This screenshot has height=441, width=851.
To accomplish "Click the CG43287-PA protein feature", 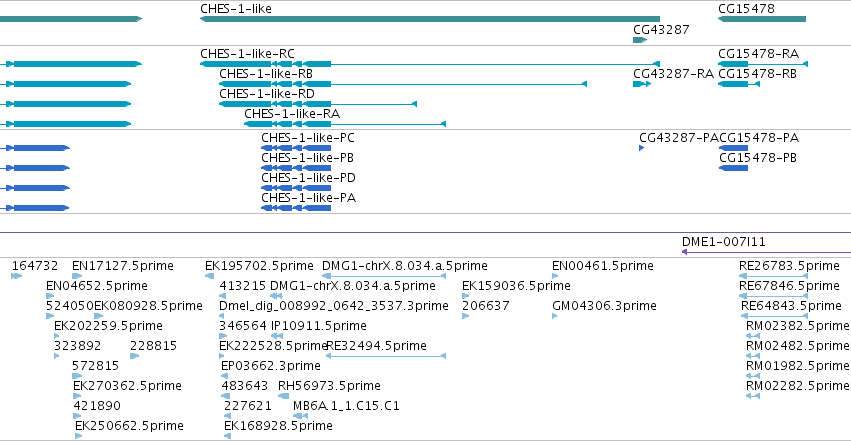I will [x=642, y=148].
